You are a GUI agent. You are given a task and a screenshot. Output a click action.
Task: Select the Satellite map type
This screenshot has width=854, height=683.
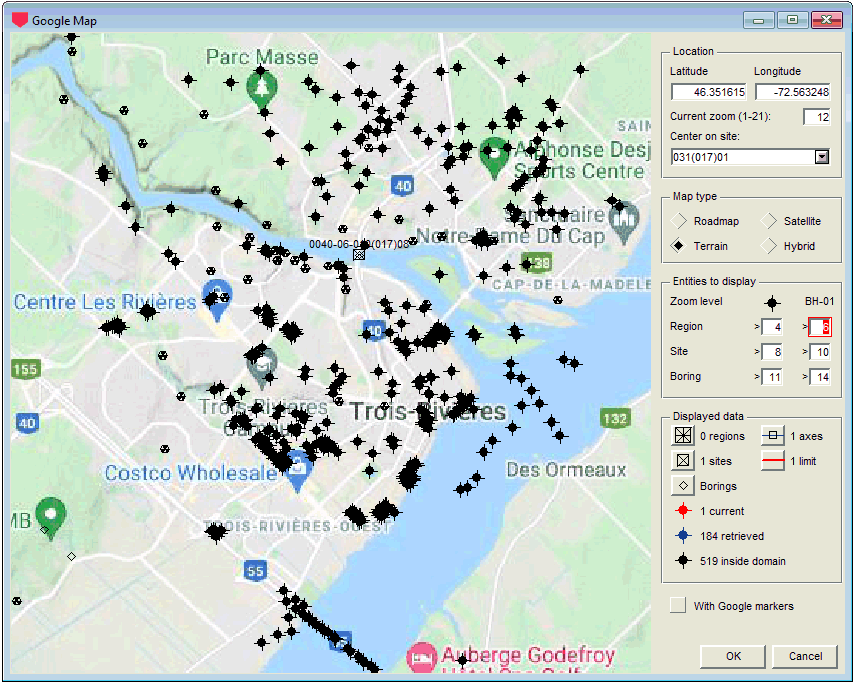click(769, 221)
